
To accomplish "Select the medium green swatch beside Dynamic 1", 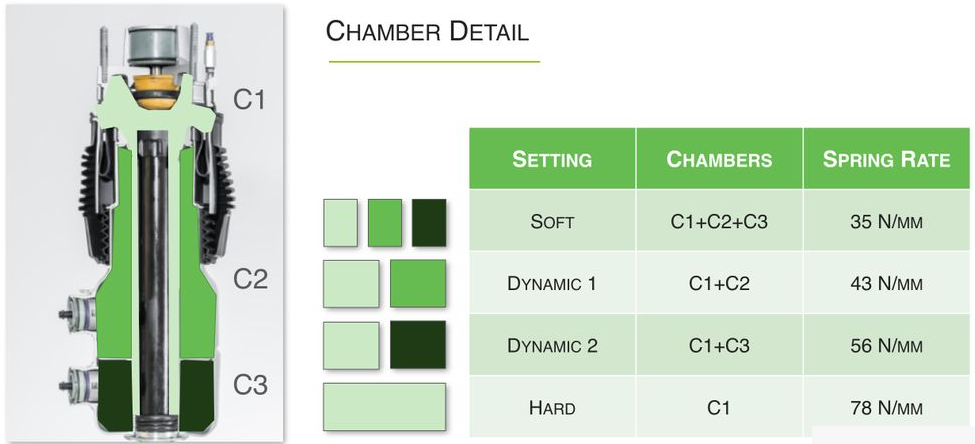I will click(418, 284).
